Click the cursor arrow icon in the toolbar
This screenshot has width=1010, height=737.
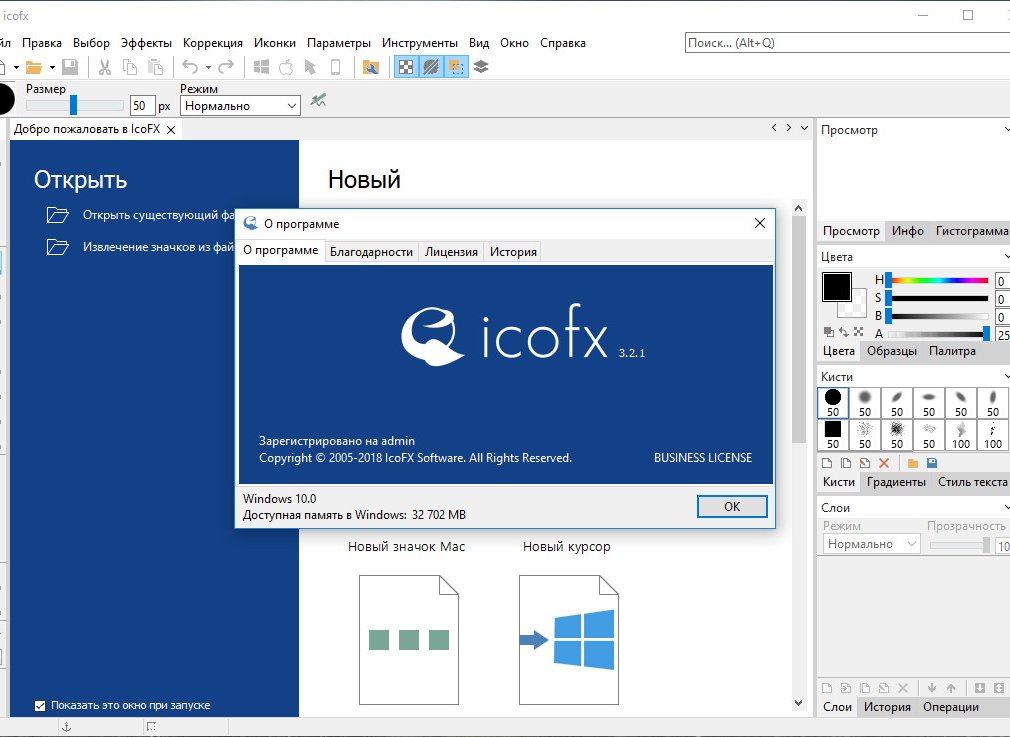[x=310, y=67]
